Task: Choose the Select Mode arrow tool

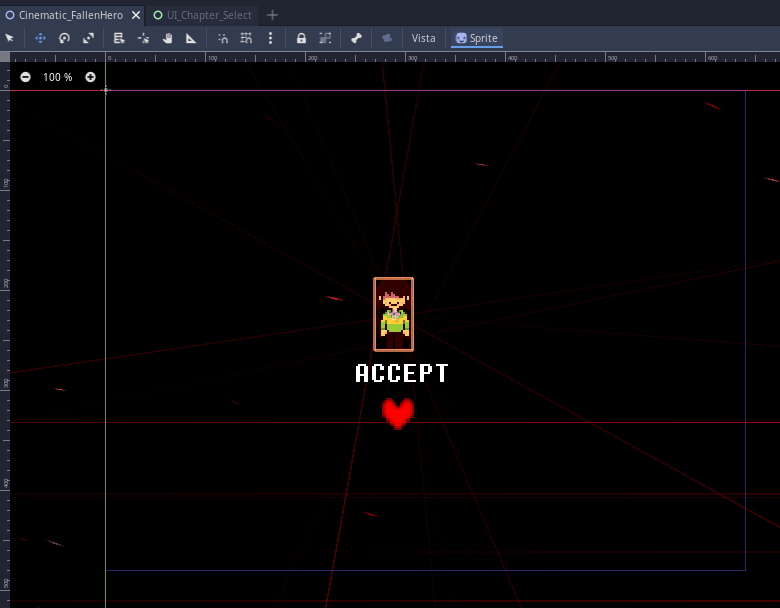Action: (x=9, y=38)
